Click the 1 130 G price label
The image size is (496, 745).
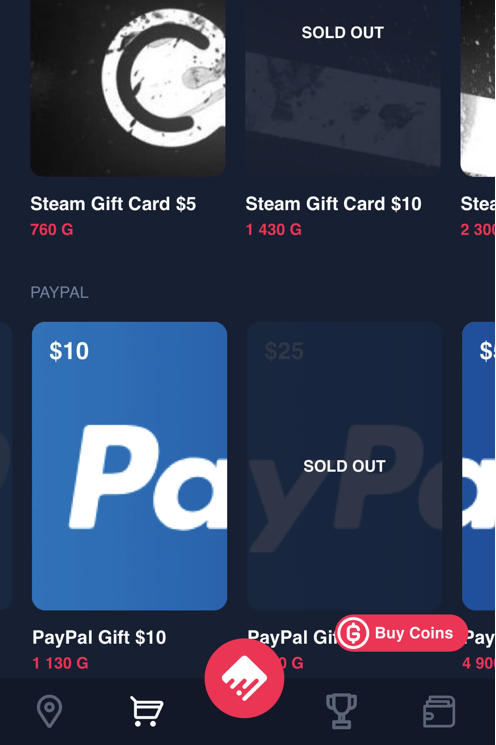pos(60,663)
